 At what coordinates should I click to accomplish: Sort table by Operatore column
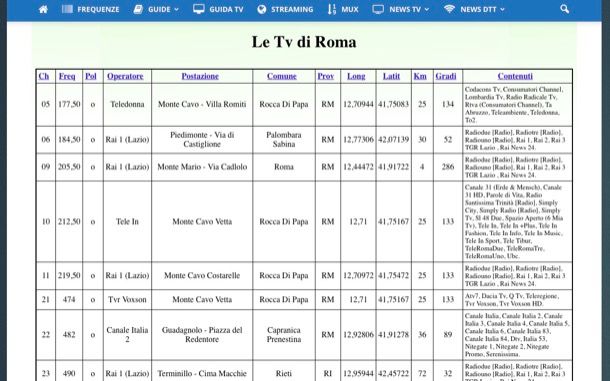pyautogui.click(x=125, y=76)
